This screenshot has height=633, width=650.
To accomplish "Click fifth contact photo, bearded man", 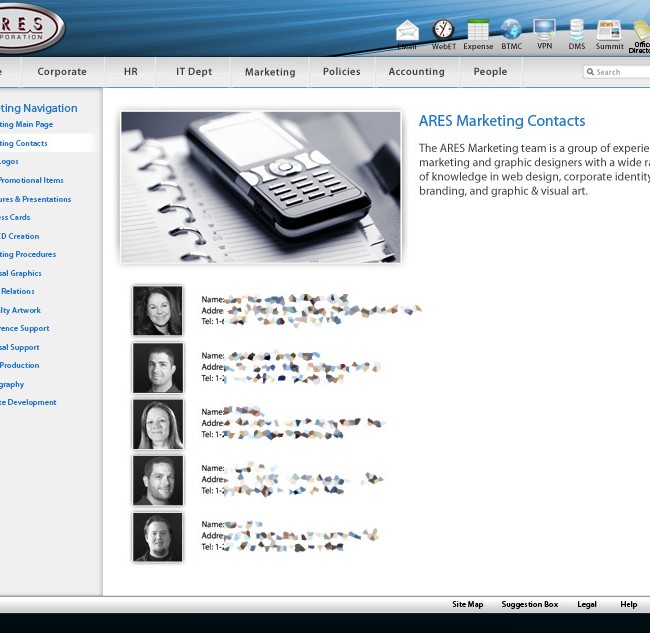I will [158, 537].
